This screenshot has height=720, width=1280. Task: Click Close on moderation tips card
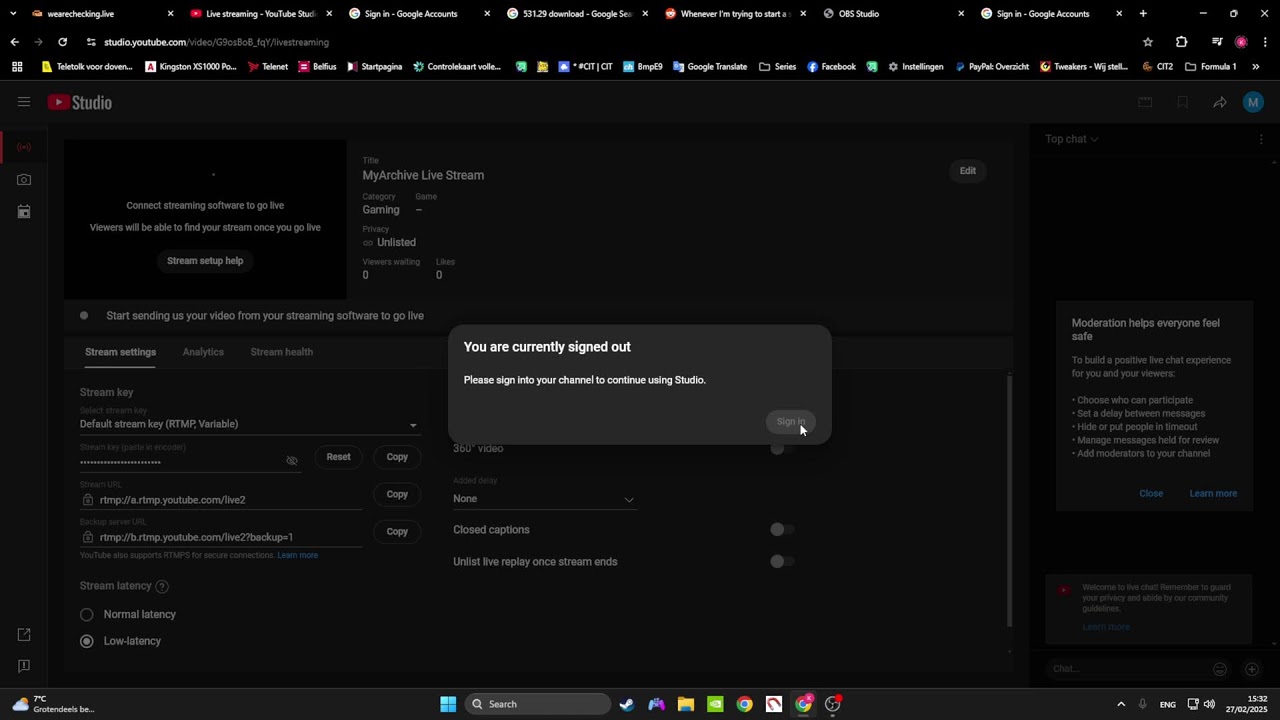1151,493
